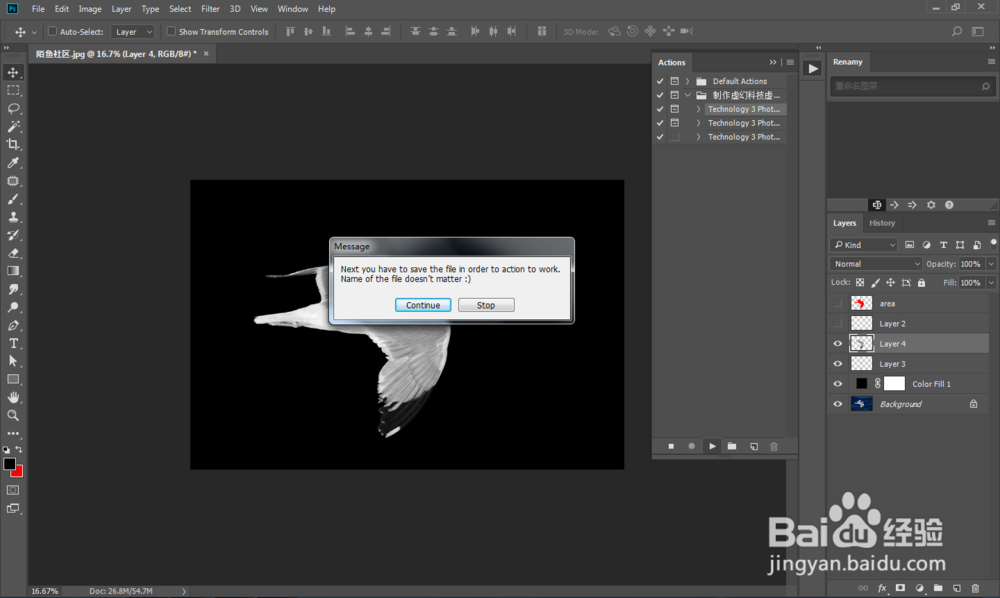Click the background red color swatch
The height and width of the screenshot is (598, 1000).
(x=18, y=472)
